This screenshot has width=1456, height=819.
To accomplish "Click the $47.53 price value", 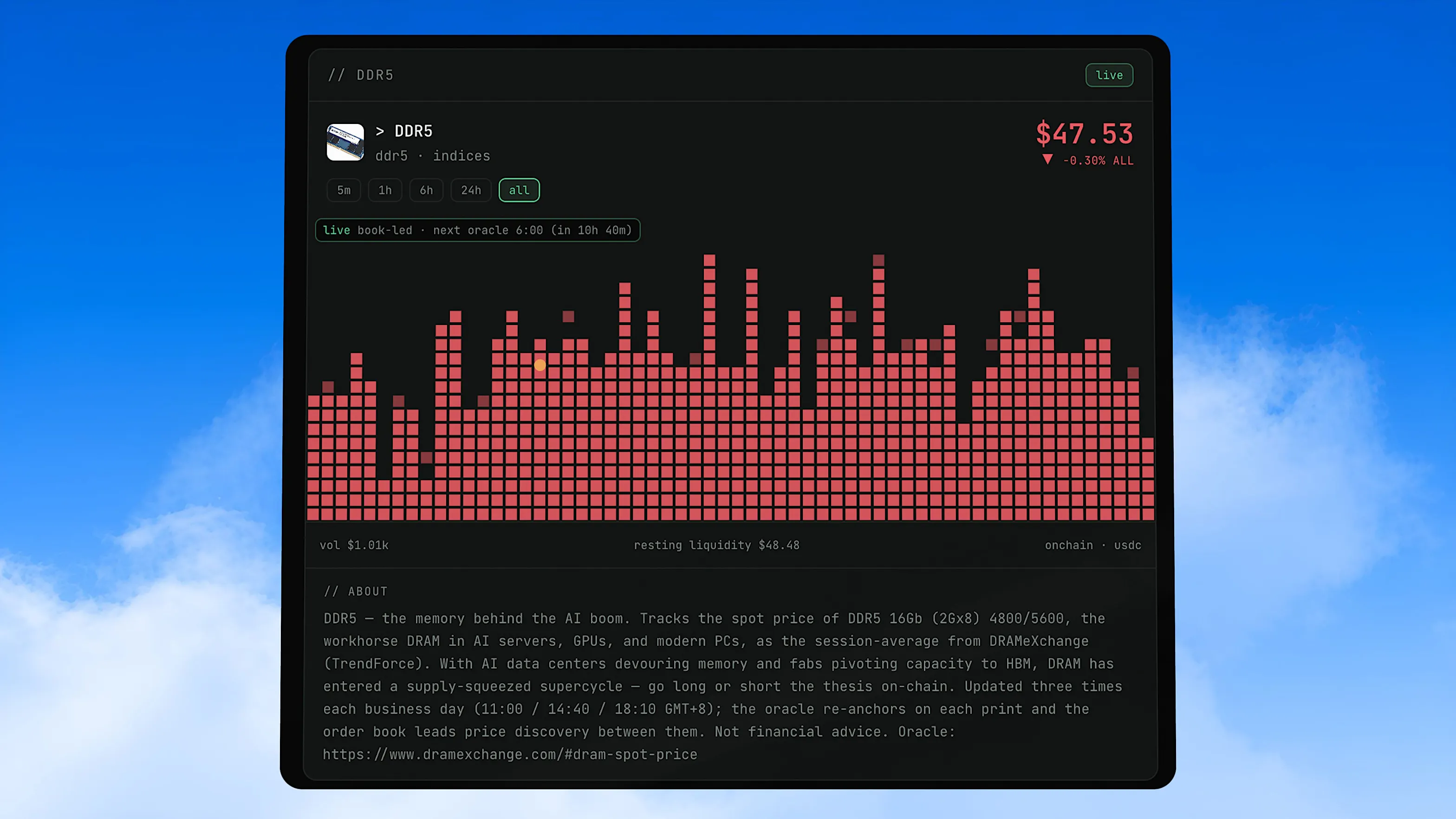I will (x=1084, y=134).
